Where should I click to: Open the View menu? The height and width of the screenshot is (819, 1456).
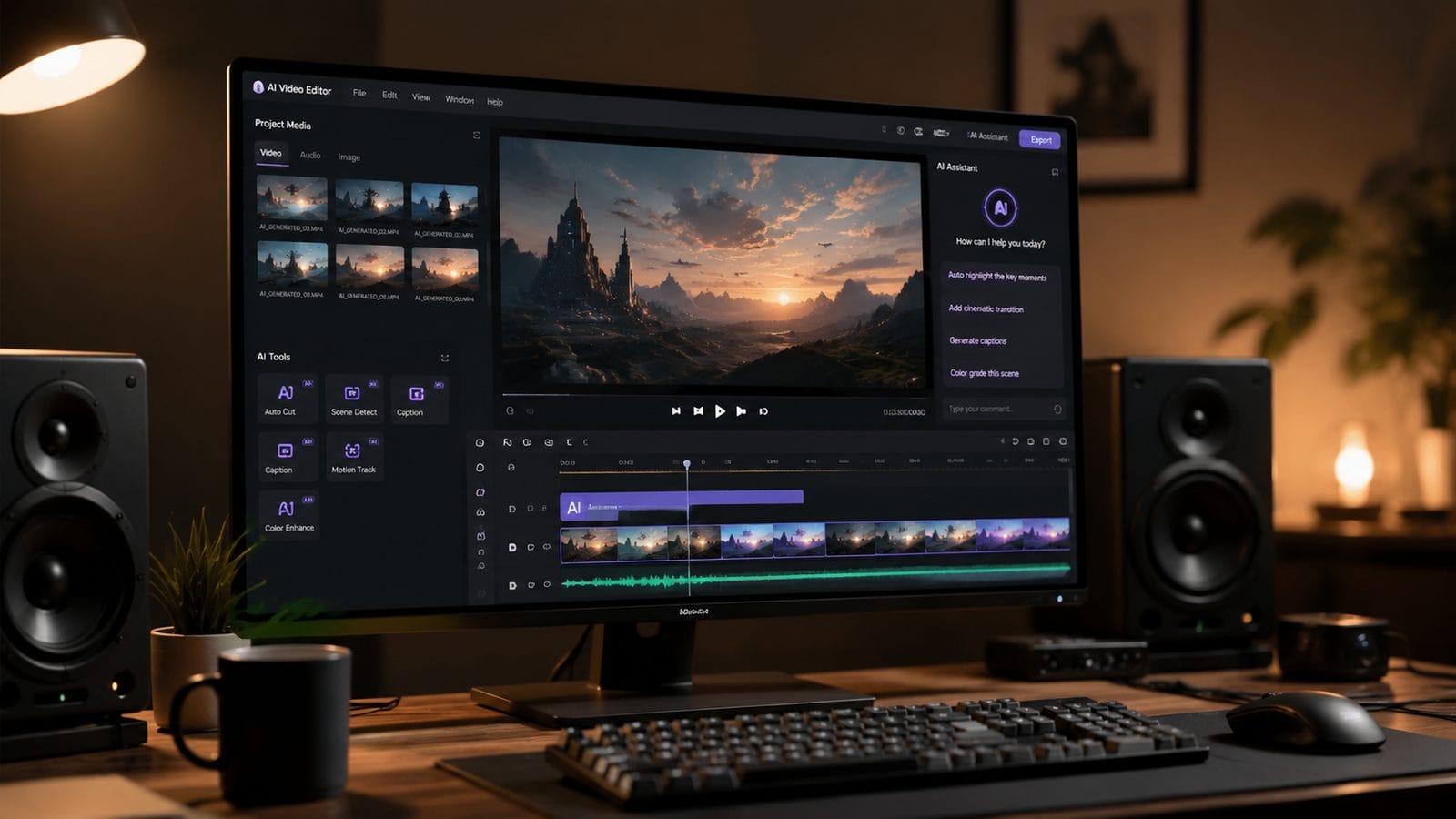tap(421, 96)
